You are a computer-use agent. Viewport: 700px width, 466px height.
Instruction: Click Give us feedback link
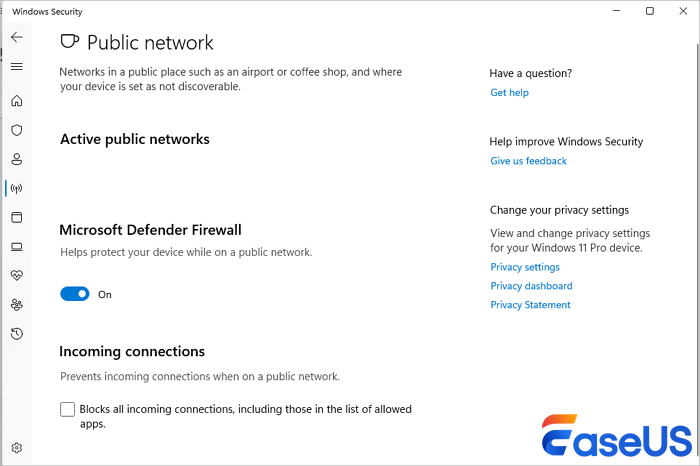click(x=528, y=161)
